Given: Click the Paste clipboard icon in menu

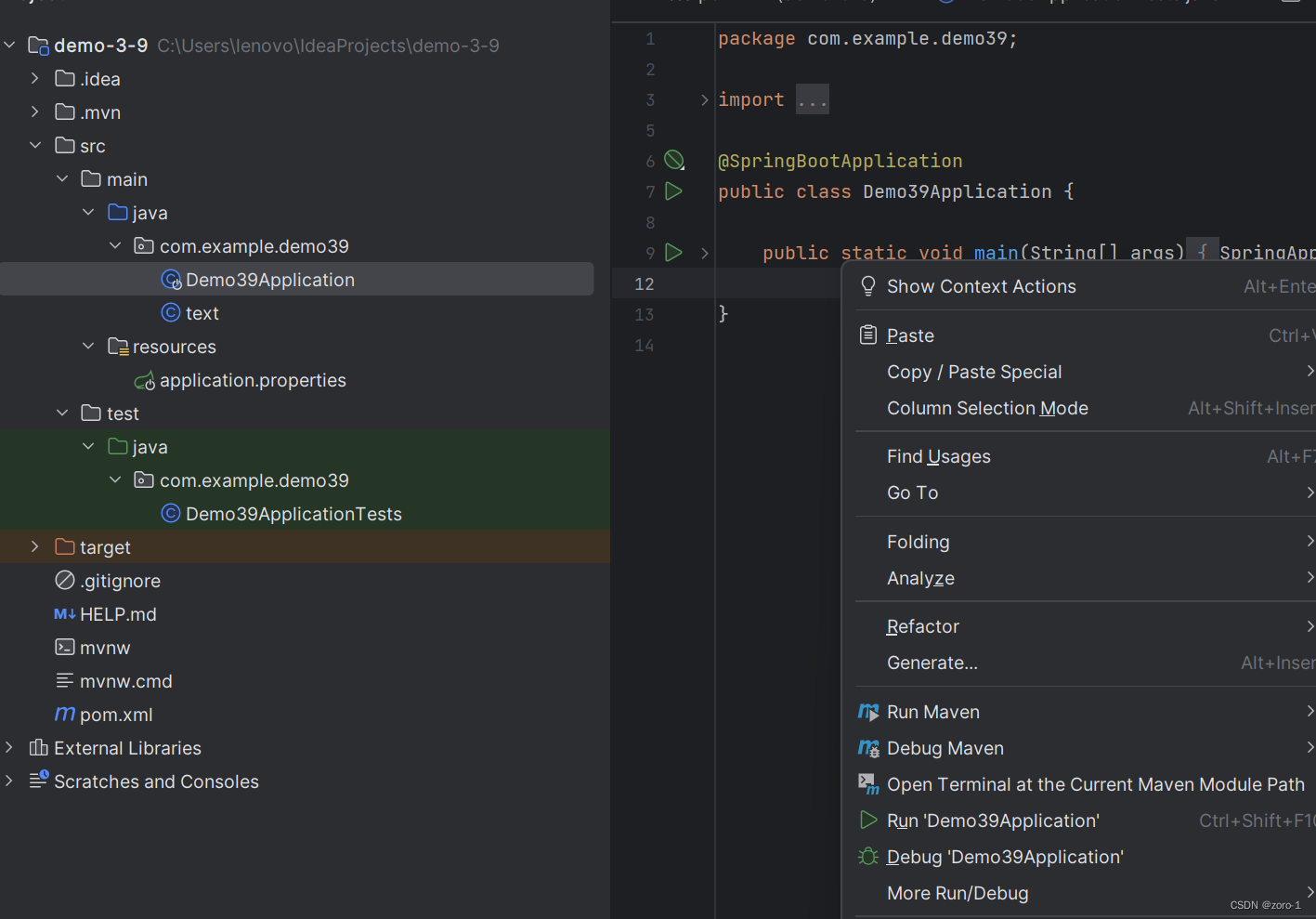Looking at the screenshot, I should coord(868,335).
